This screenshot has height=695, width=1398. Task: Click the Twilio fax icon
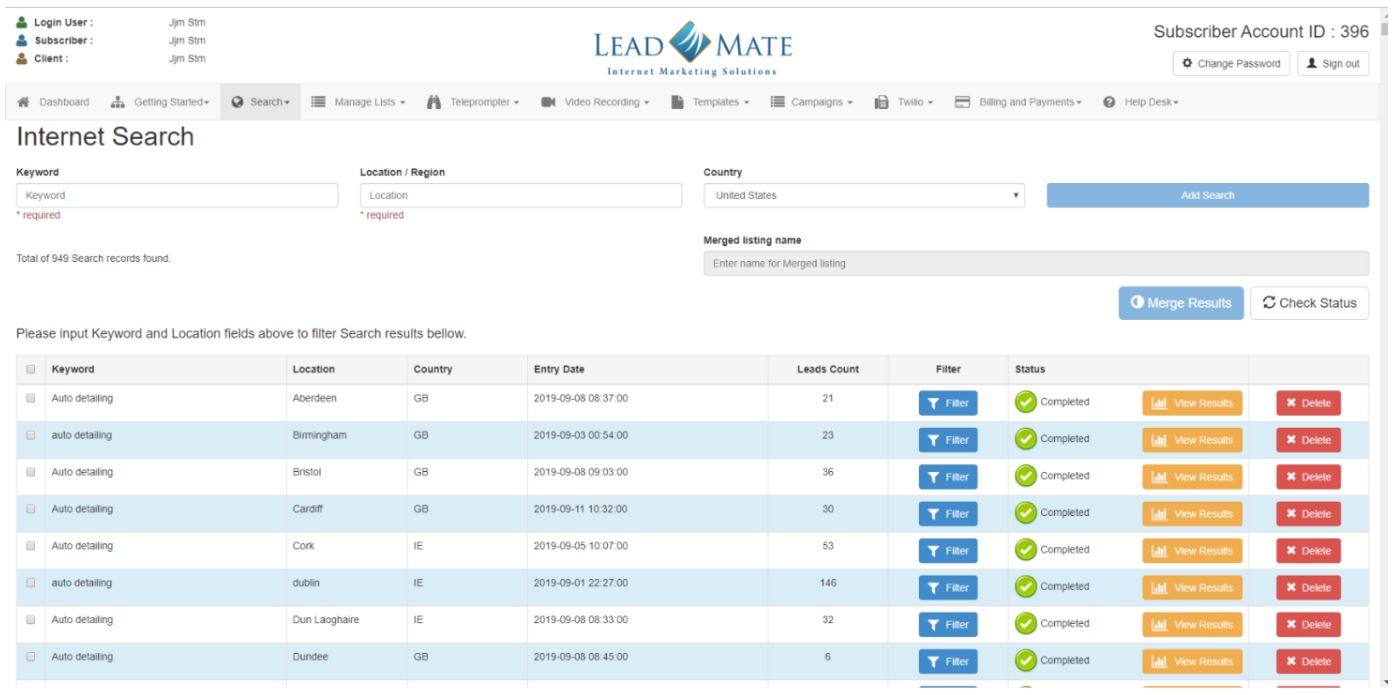coord(881,102)
